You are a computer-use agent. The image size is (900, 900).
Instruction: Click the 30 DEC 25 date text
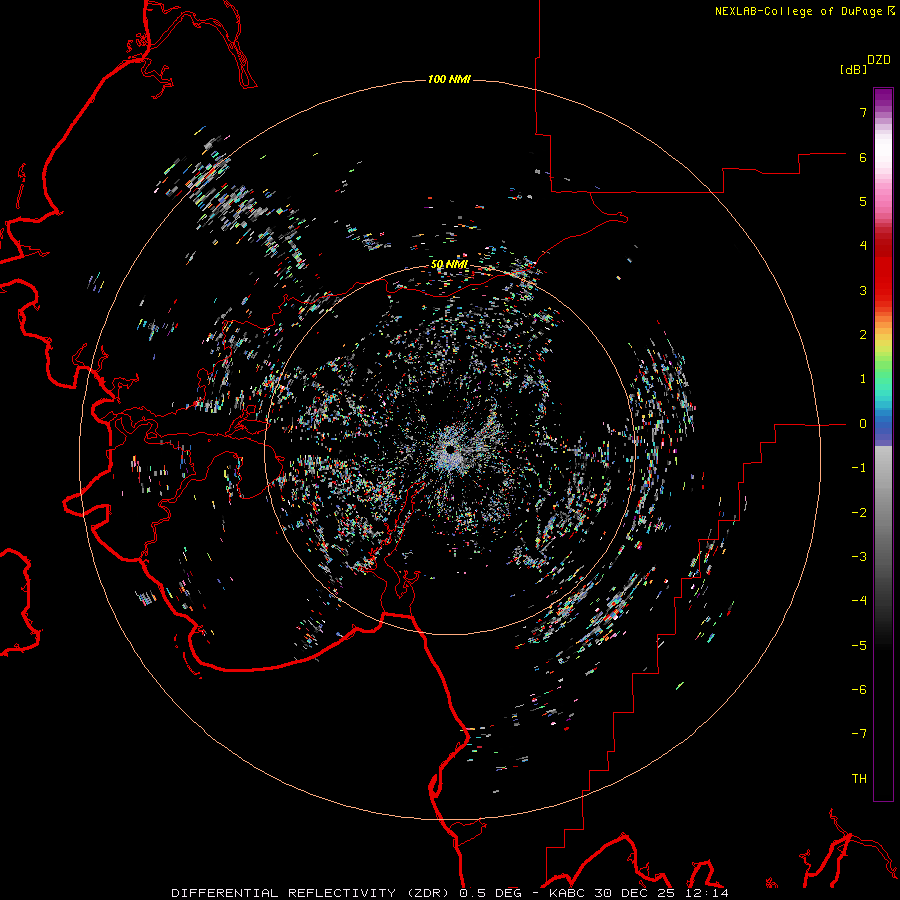point(633,893)
